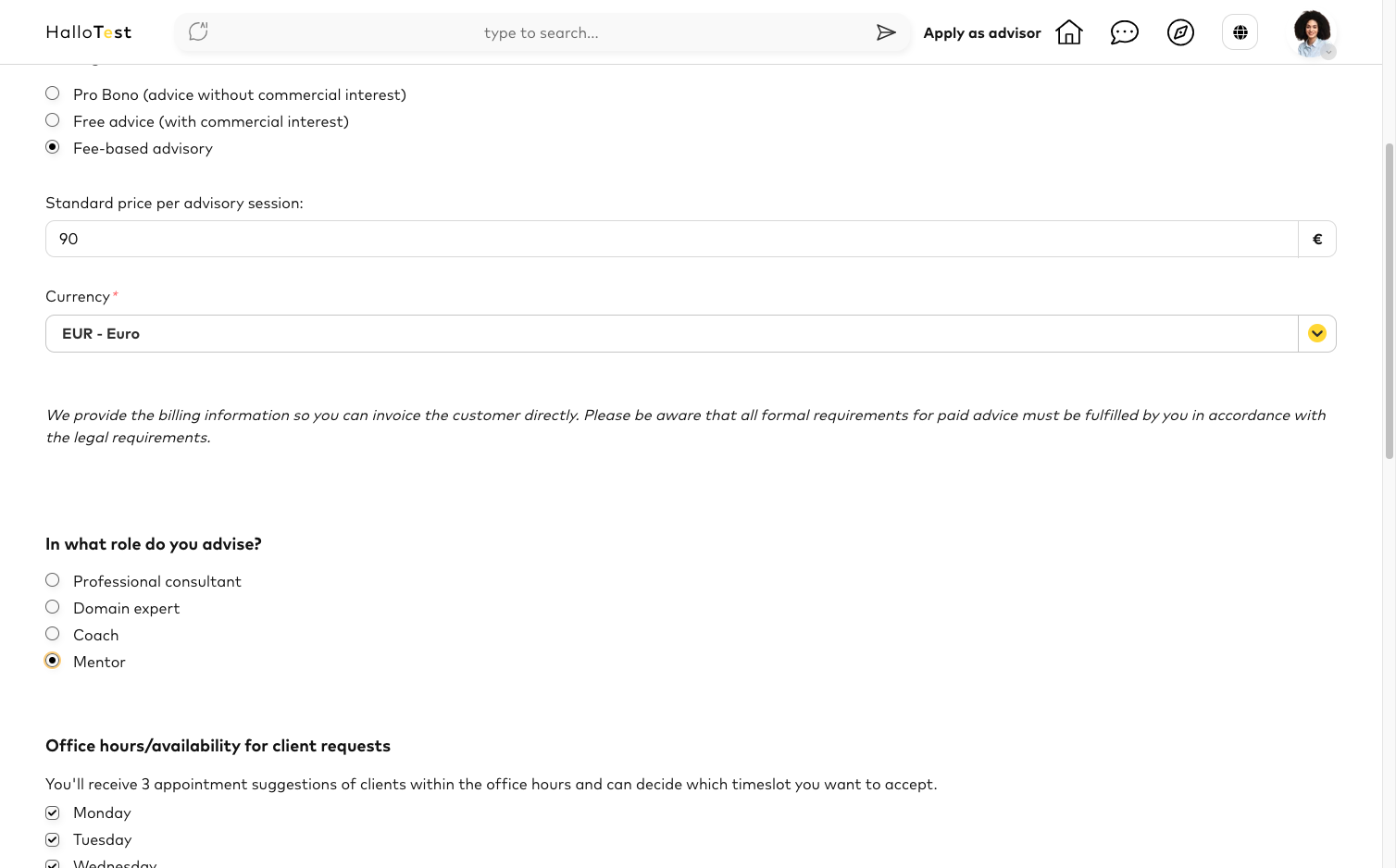Click 'Standard price per advisory session:' label
Screen dimensions: 1396x868
point(174,203)
